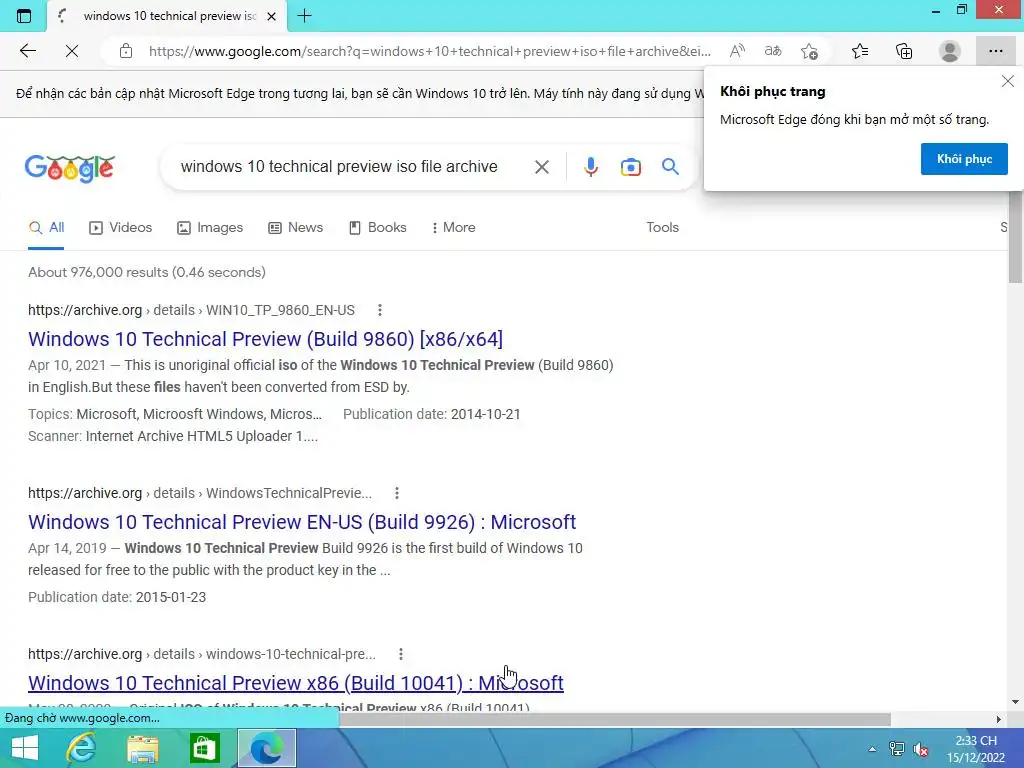This screenshot has width=1024, height=768.
Task: Open Windows 10 Technical Preview EN-US Build 9926
Action: click(302, 522)
